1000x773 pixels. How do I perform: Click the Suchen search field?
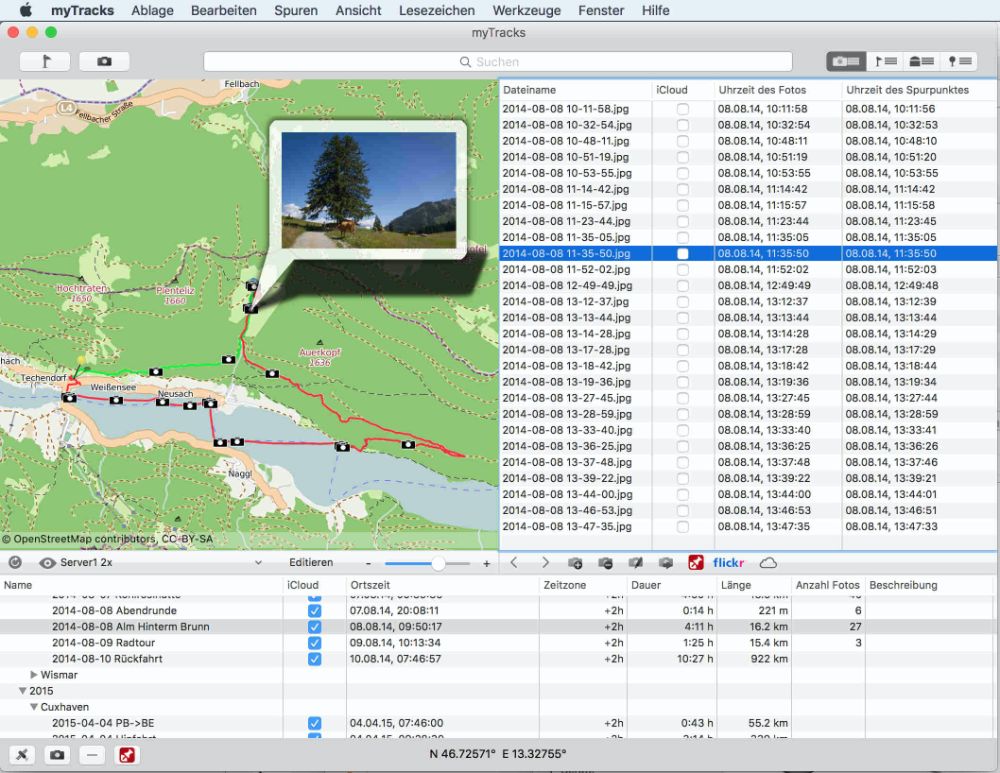point(497,62)
